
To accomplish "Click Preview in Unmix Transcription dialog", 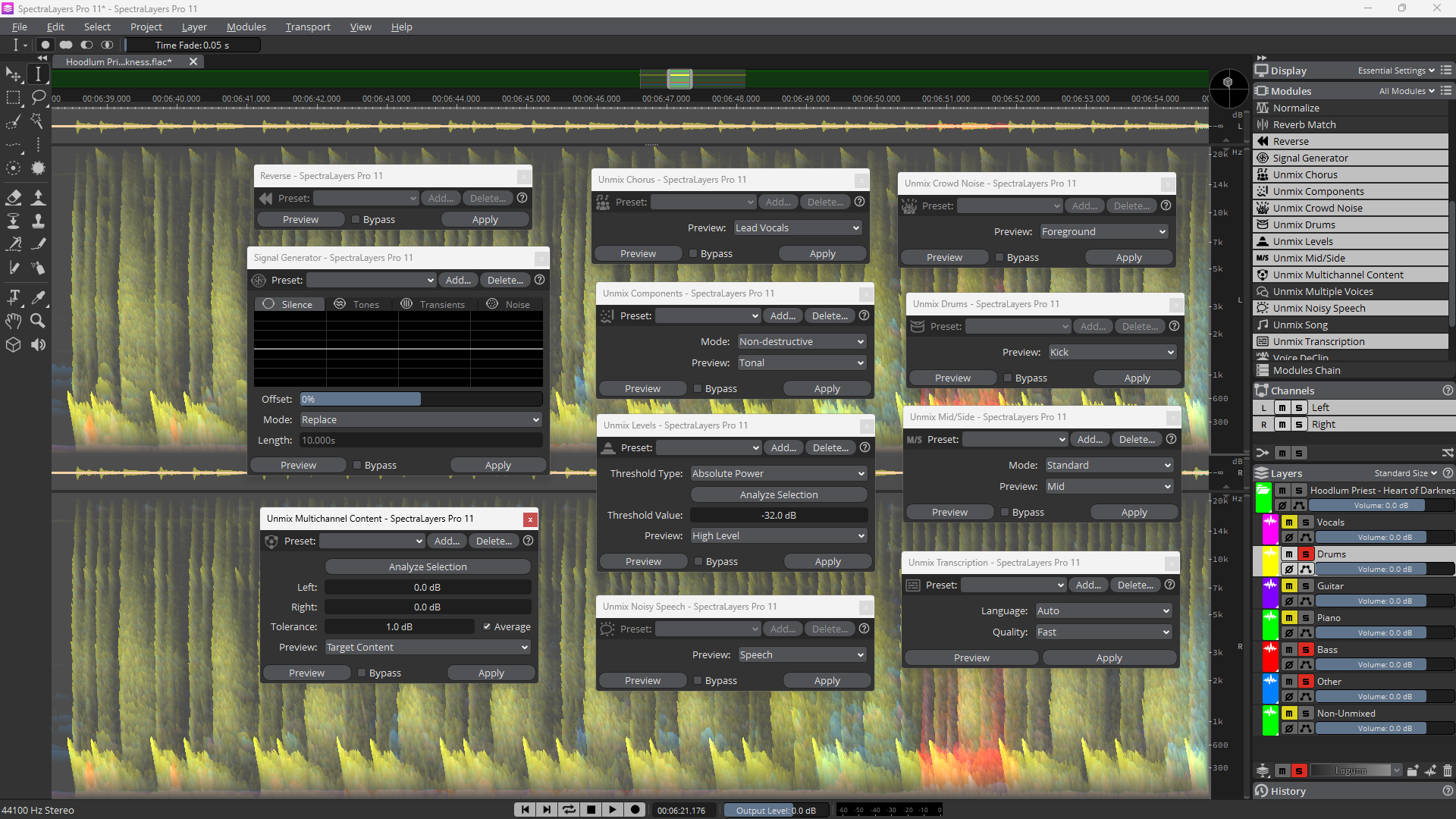I will [x=971, y=658].
